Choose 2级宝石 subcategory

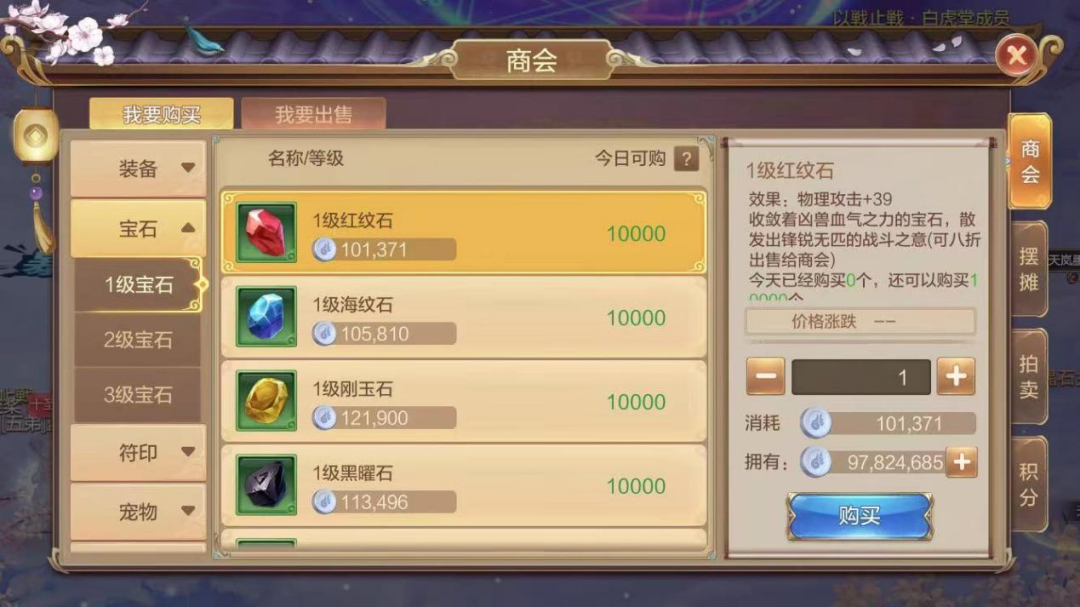tap(138, 340)
